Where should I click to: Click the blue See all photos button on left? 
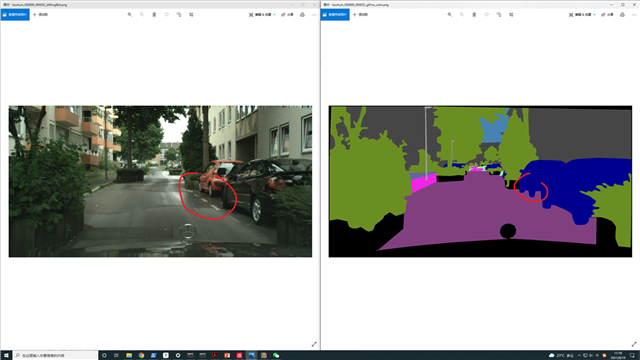coord(15,15)
